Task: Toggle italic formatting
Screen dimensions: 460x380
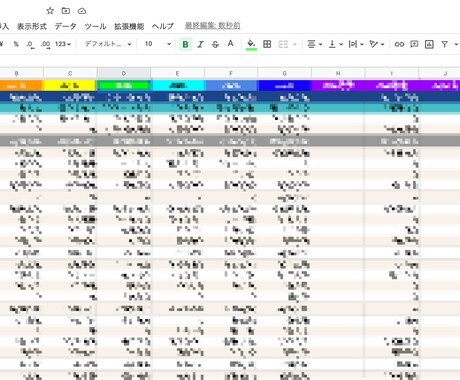Action: pos(200,44)
